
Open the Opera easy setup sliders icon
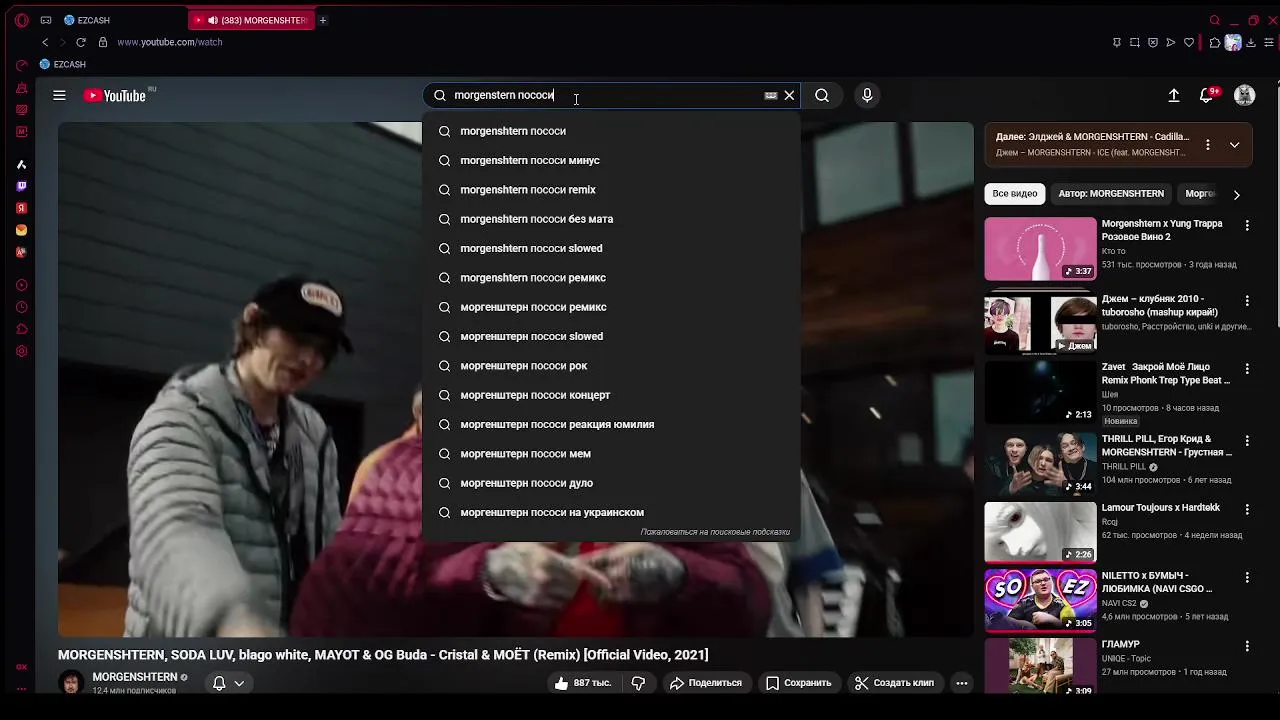[x=1269, y=42]
